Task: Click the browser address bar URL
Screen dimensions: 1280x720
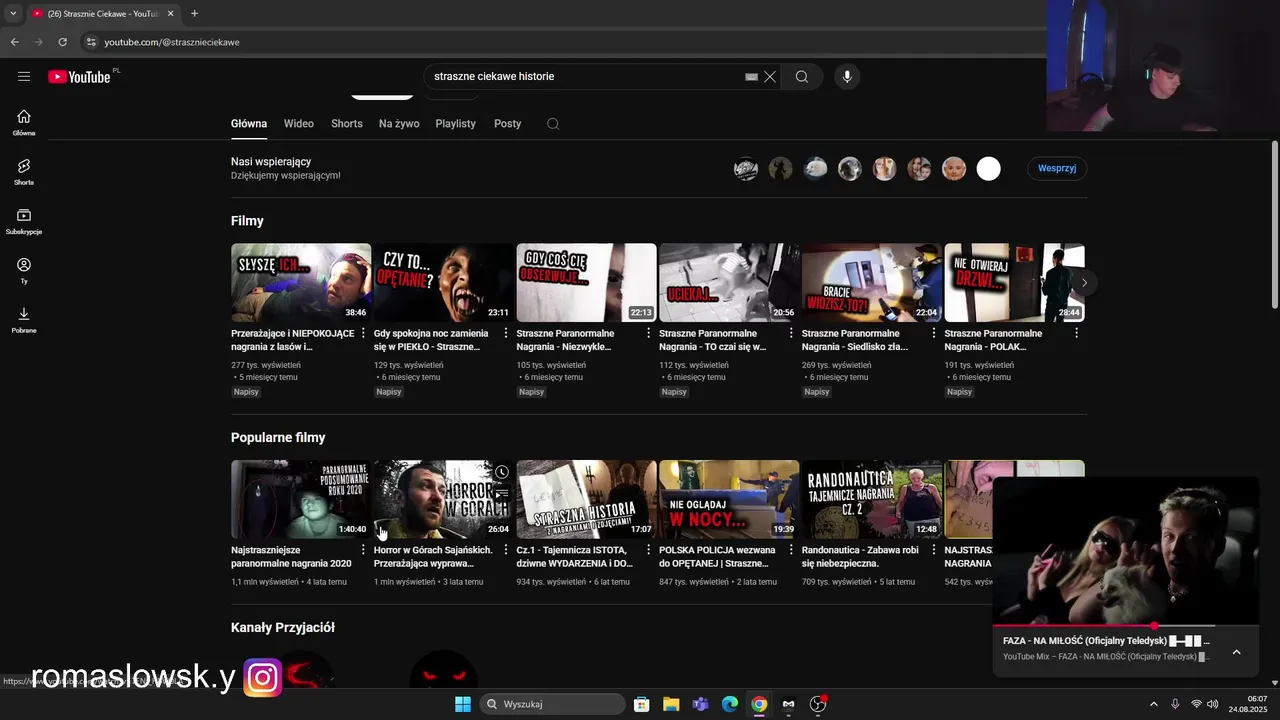Action: click(x=172, y=42)
